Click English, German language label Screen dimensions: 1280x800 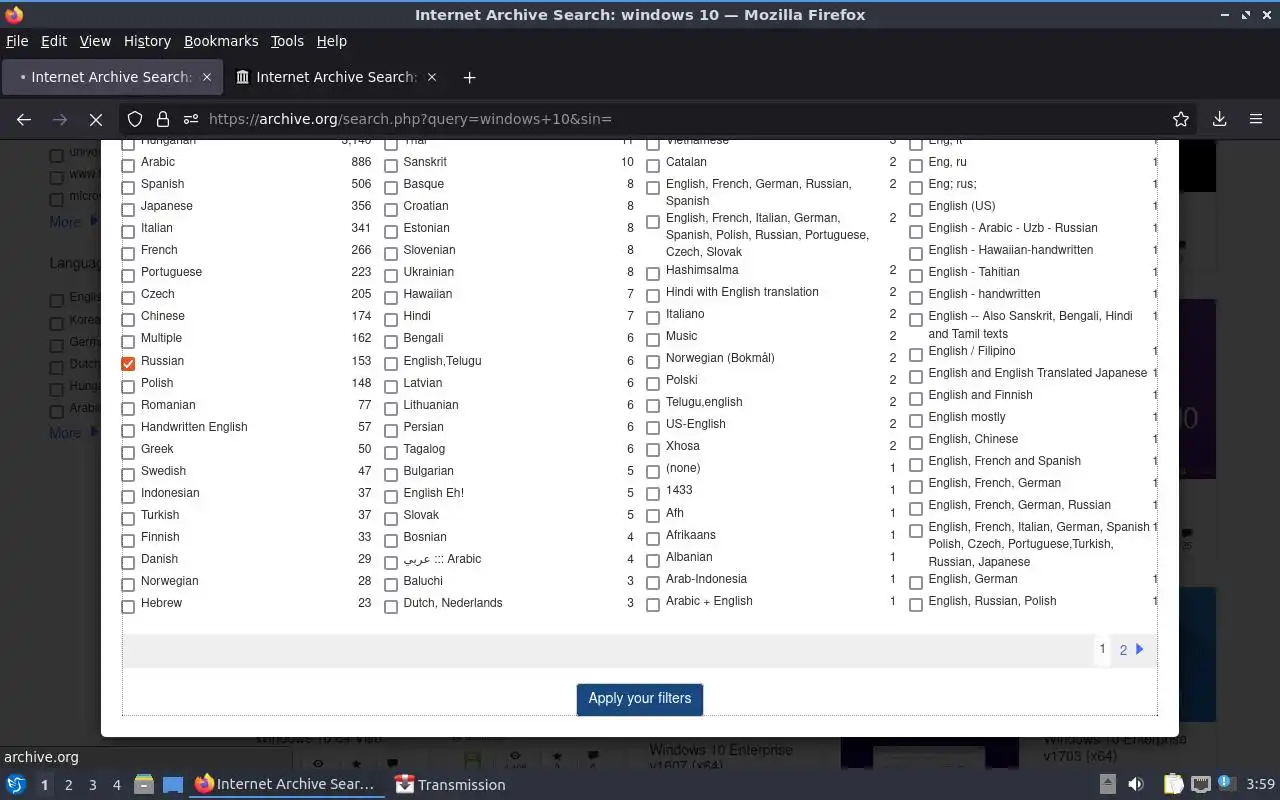click(x=973, y=579)
